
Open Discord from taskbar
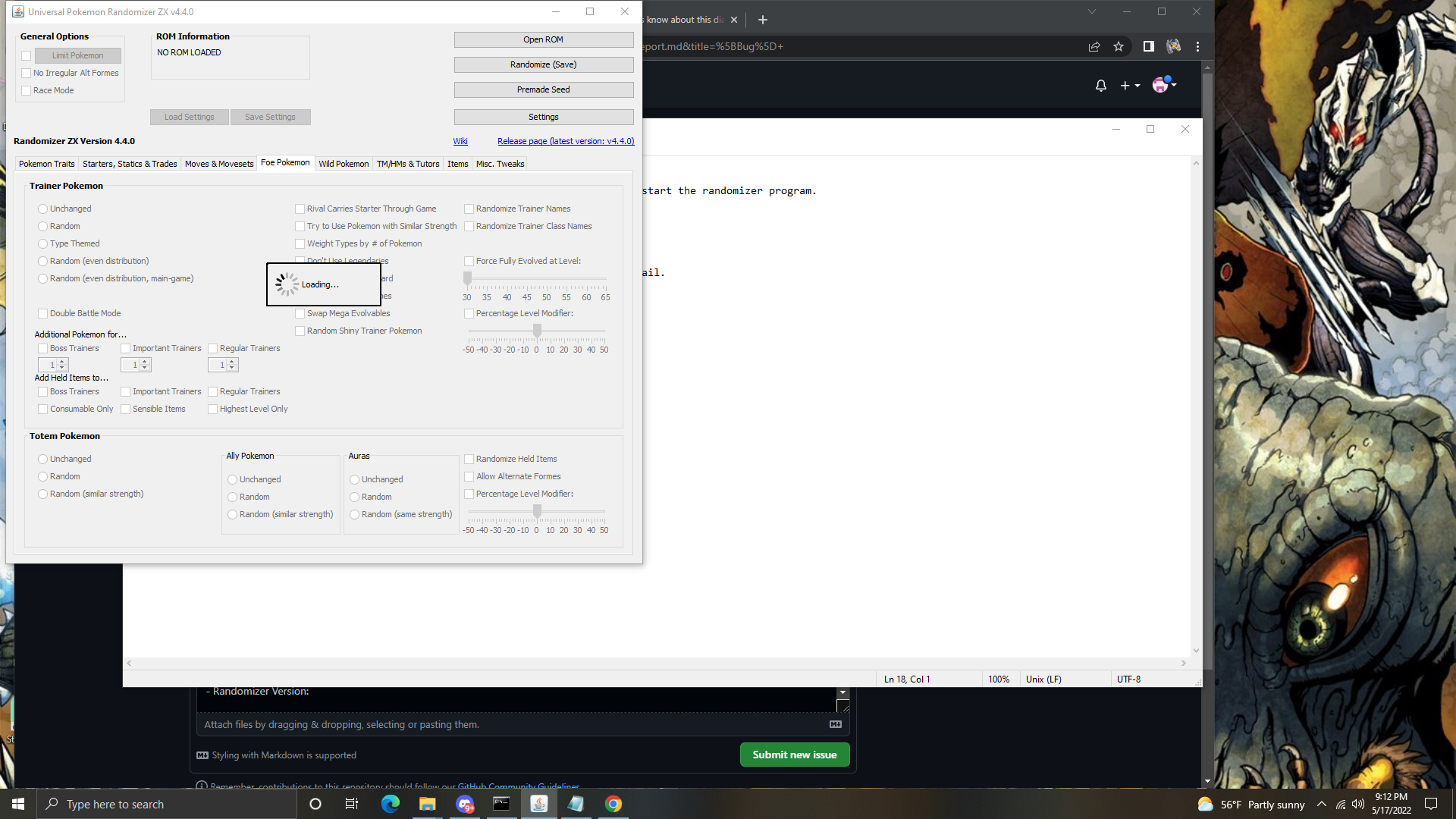[x=465, y=804]
